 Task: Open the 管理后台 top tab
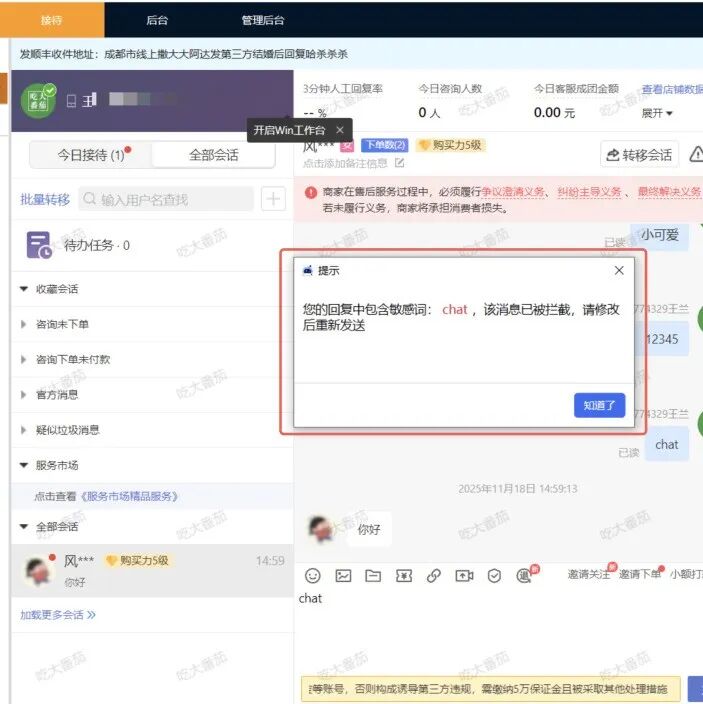pos(263,20)
